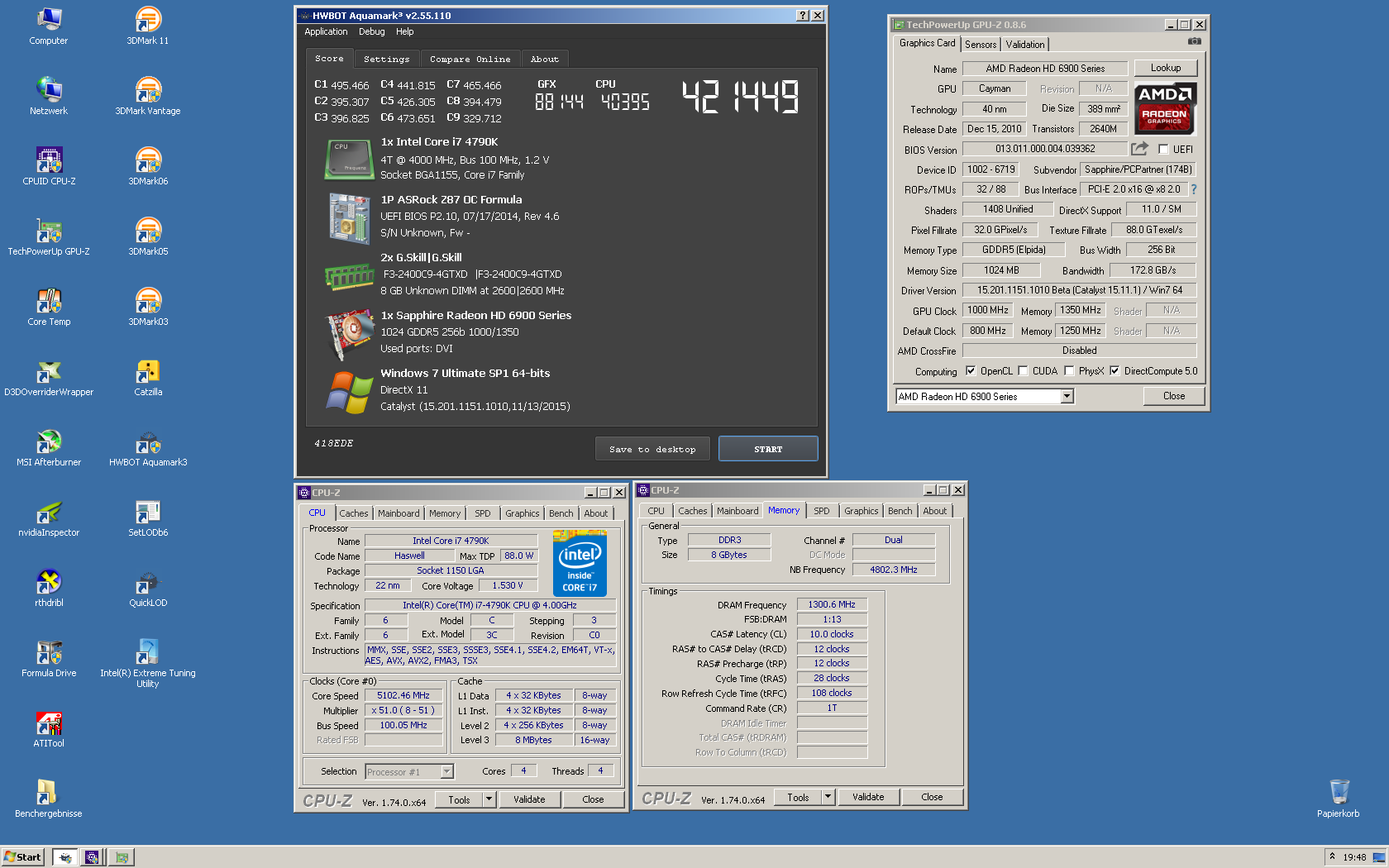Switch to the Compare Online tab
This screenshot has height=868, width=1389.
pos(470,59)
